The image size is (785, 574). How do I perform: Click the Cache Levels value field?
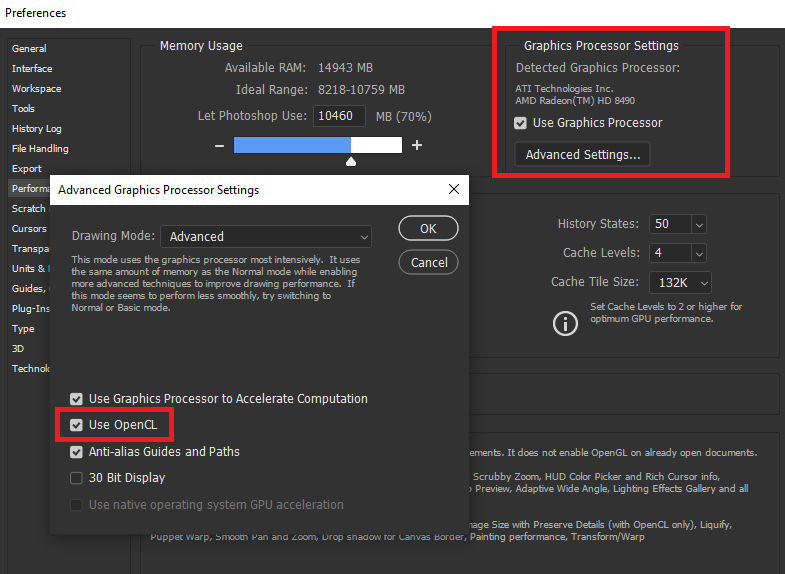coord(670,253)
